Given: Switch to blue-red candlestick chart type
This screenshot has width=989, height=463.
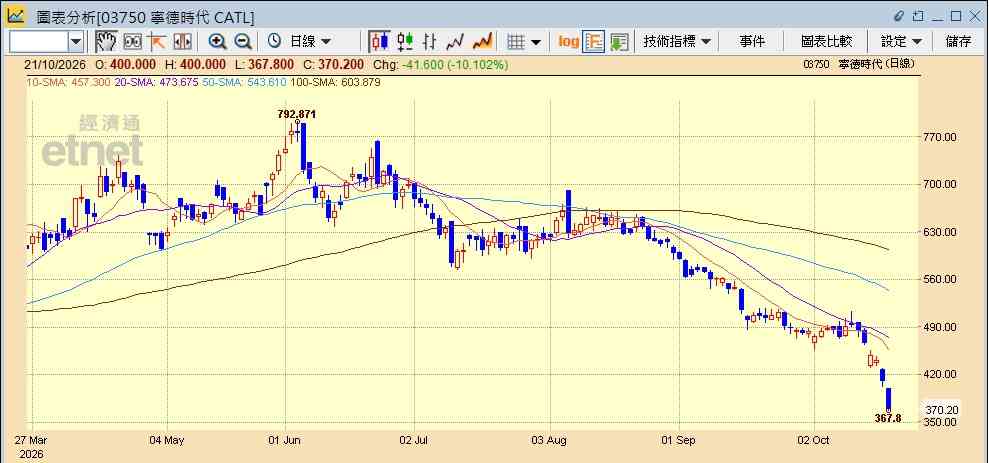Looking at the screenshot, I should click(380, 42).
